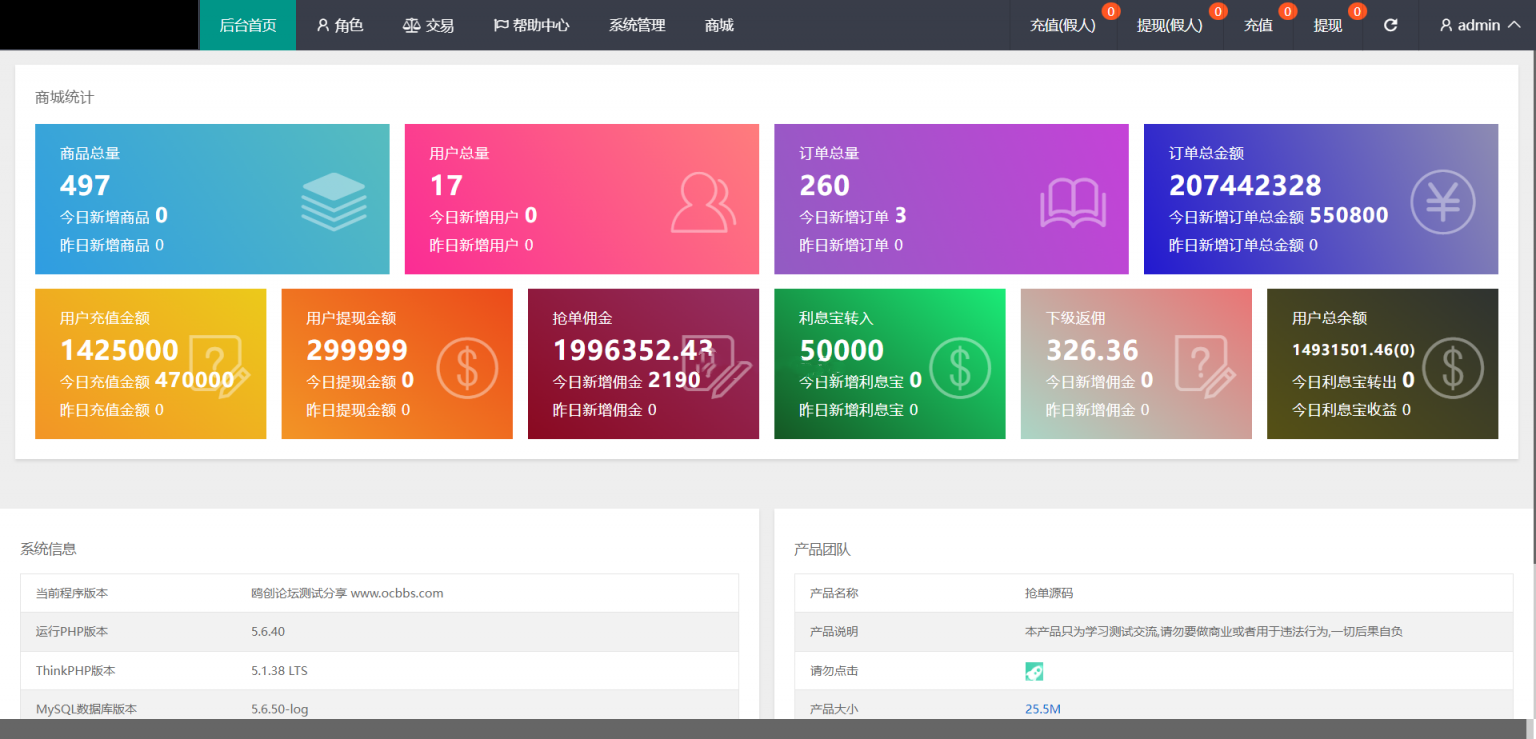Click the refresh icon in the top bar
The height and width of the screenshot is (739, 1536).
tap(1390, 25)
